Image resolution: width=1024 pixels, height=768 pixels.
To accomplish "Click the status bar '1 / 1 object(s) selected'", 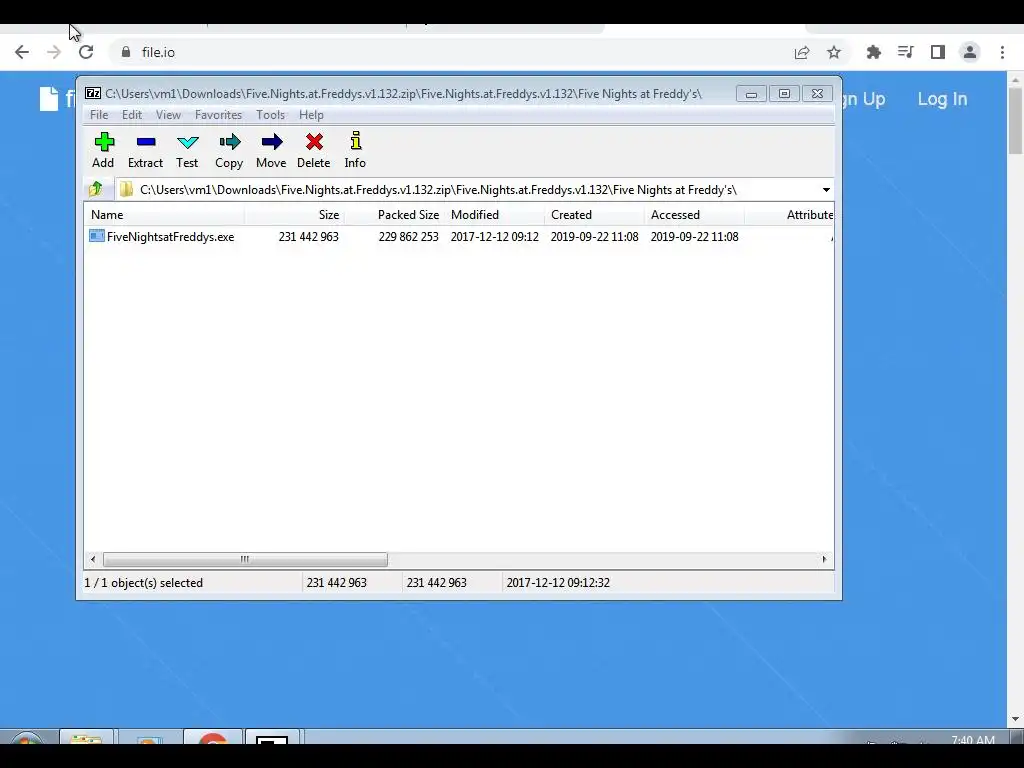I will pyautogui.click(x=144, y=583).
